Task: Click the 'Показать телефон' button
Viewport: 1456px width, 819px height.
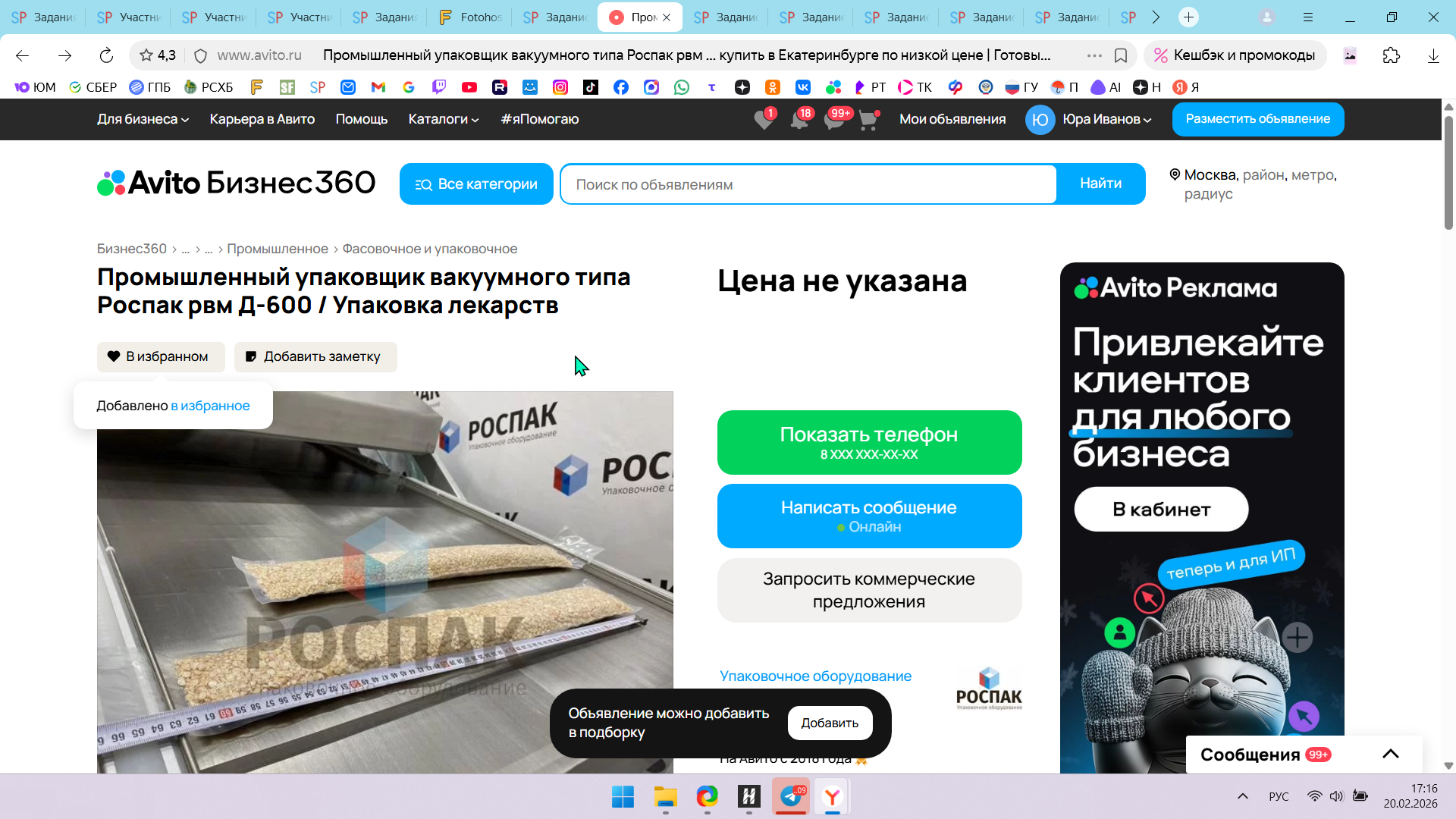Action: pos(869,442)
